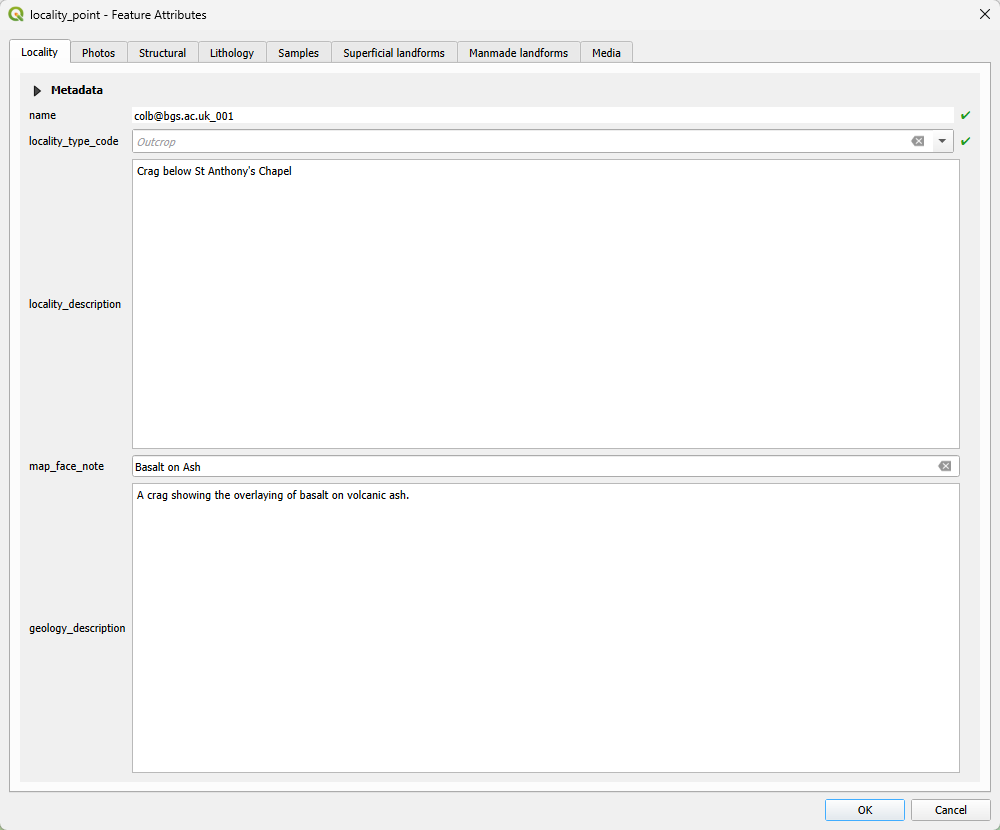Switch to the Media tab
This screenshot has height=830, width=1000.
pyautogui.click(x=607, y=53)
